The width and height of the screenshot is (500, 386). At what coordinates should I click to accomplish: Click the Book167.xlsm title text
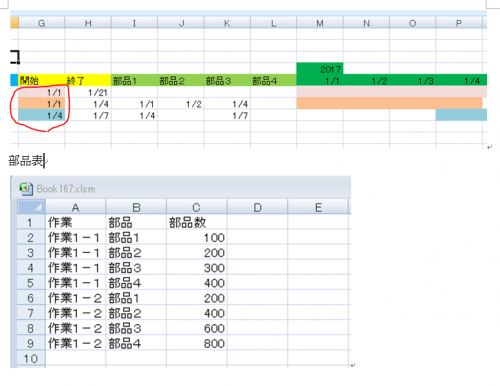click(66, 189)
